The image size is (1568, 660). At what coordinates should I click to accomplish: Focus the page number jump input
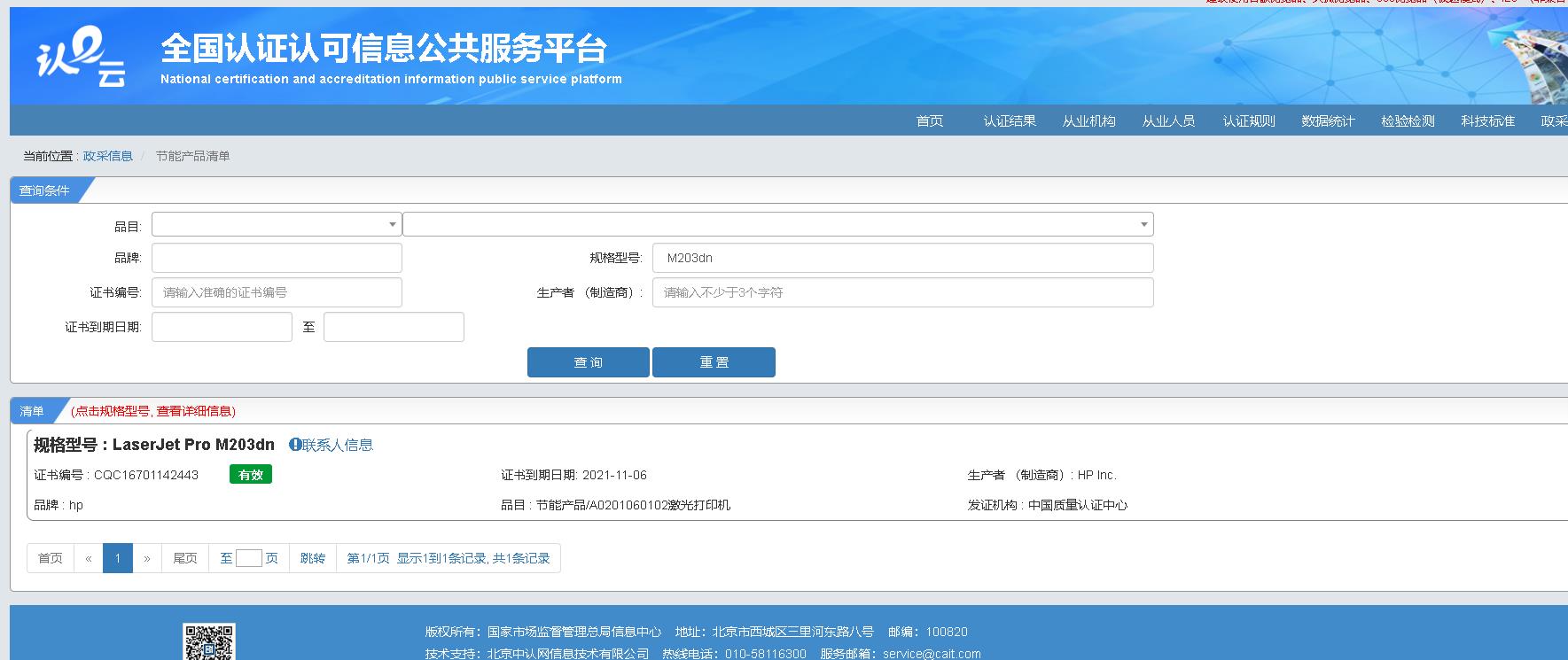point(249,558)
